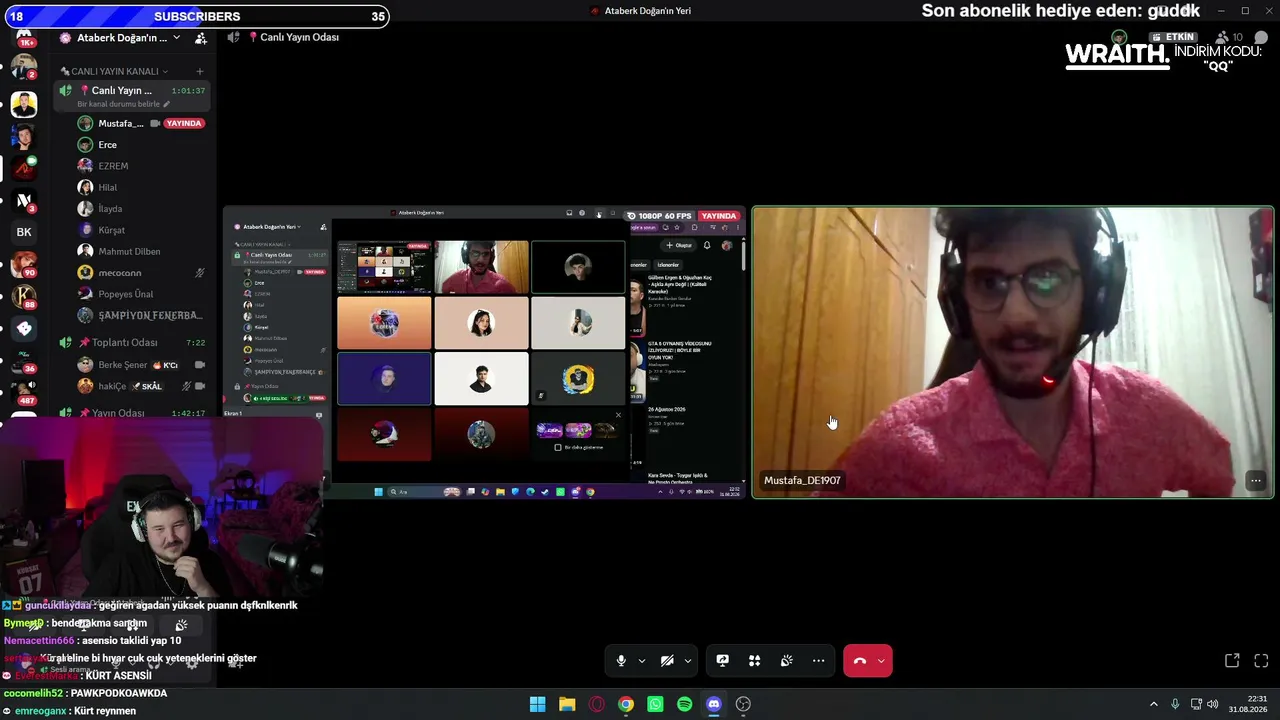Open OBS Studio from taskbar
The image size is (1280, 720).
click(743, 704)
